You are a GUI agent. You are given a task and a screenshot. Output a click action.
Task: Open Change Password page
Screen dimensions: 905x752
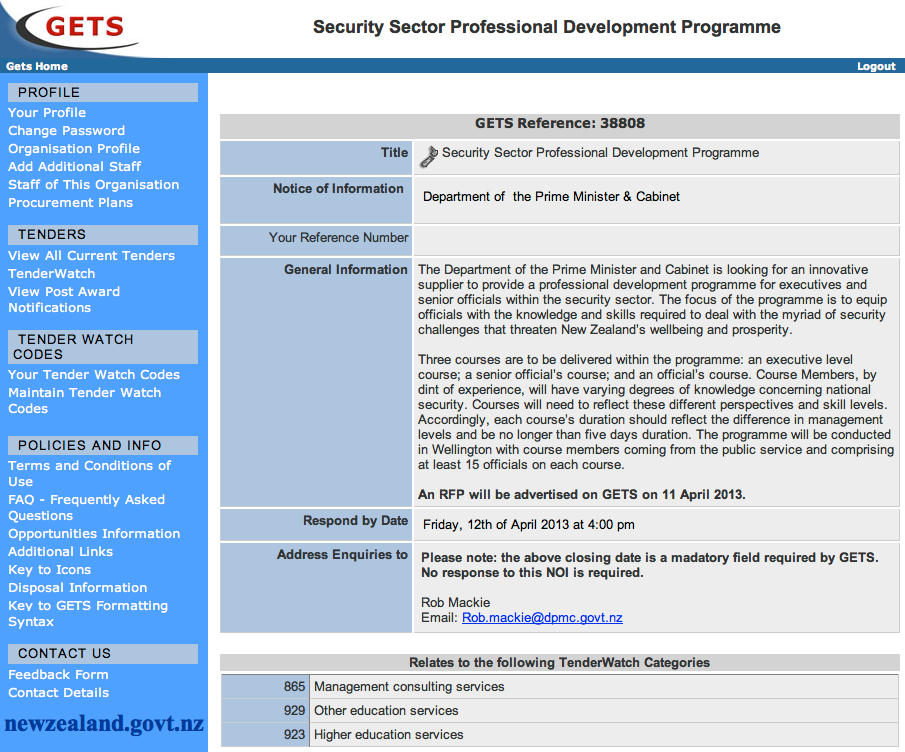[66, 130]
